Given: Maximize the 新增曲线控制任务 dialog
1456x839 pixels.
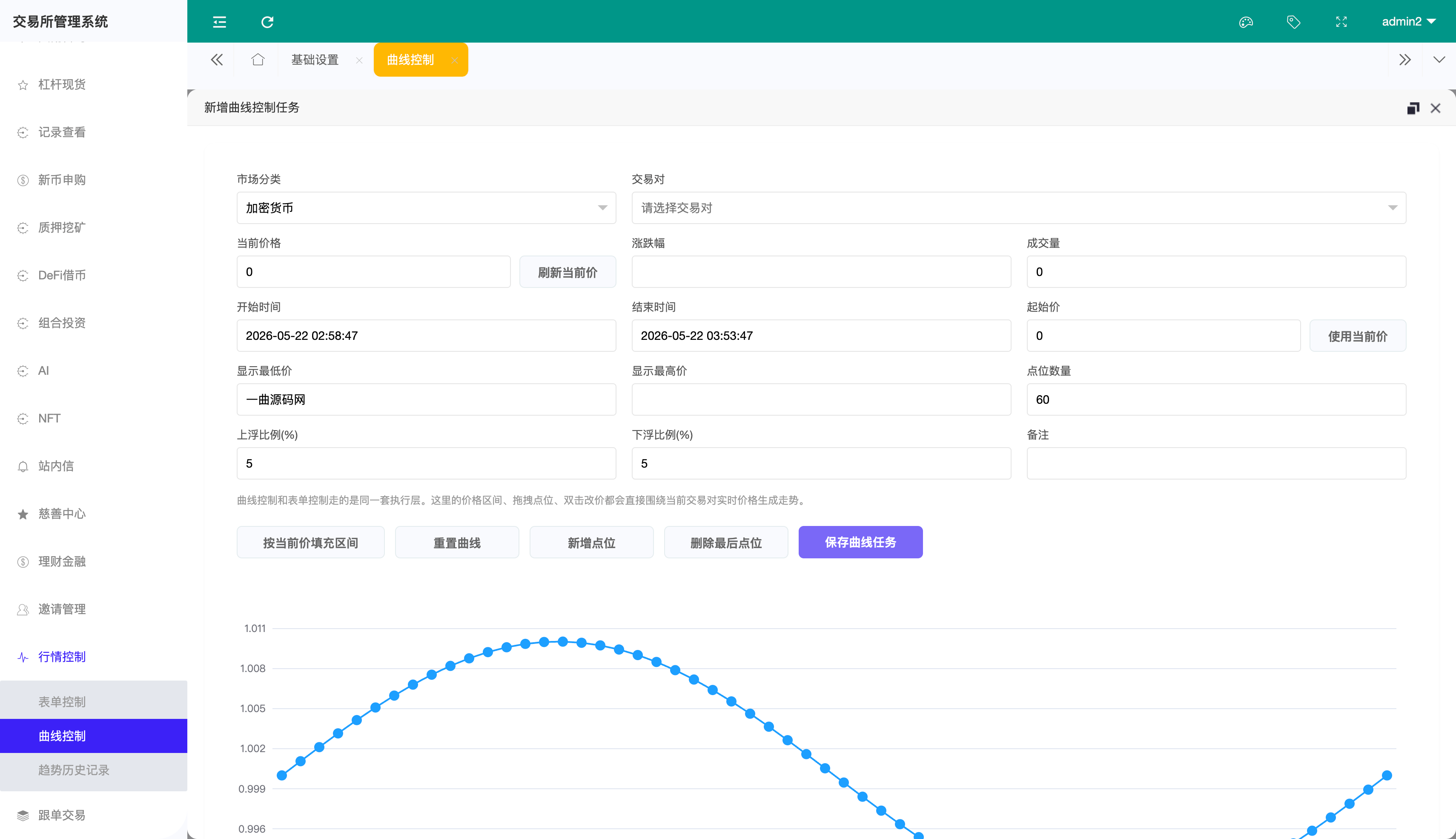Looking at the screenshot, I should pos(1413,108).
